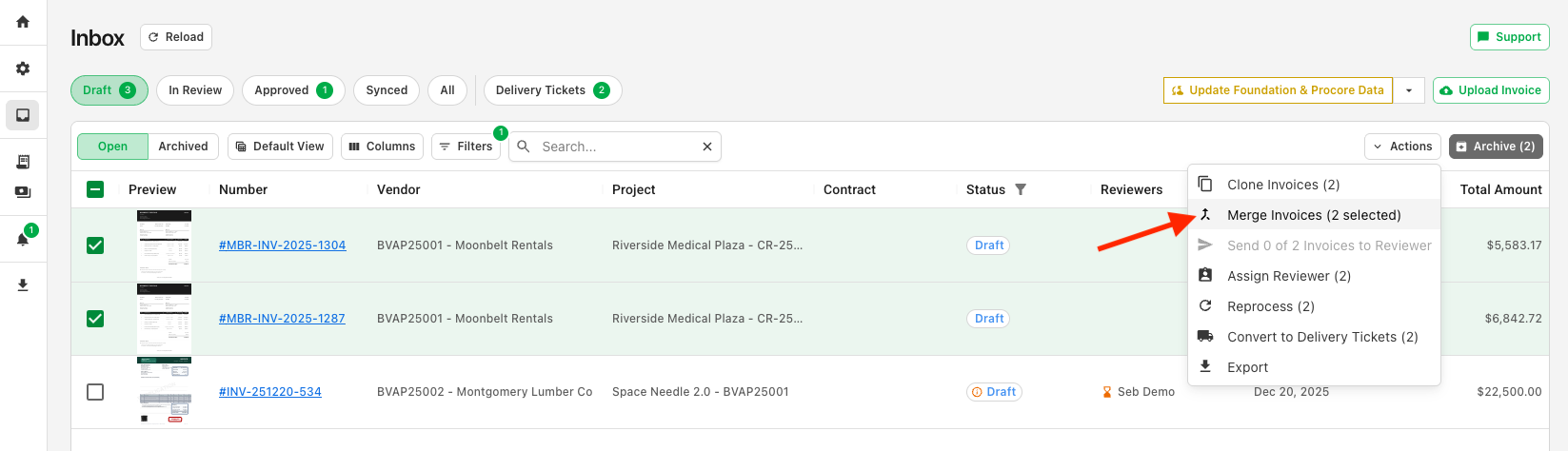Open the payments sidebar icon below receipts
The height and width of the screenshot is (451, 1568).
[23, 192]
